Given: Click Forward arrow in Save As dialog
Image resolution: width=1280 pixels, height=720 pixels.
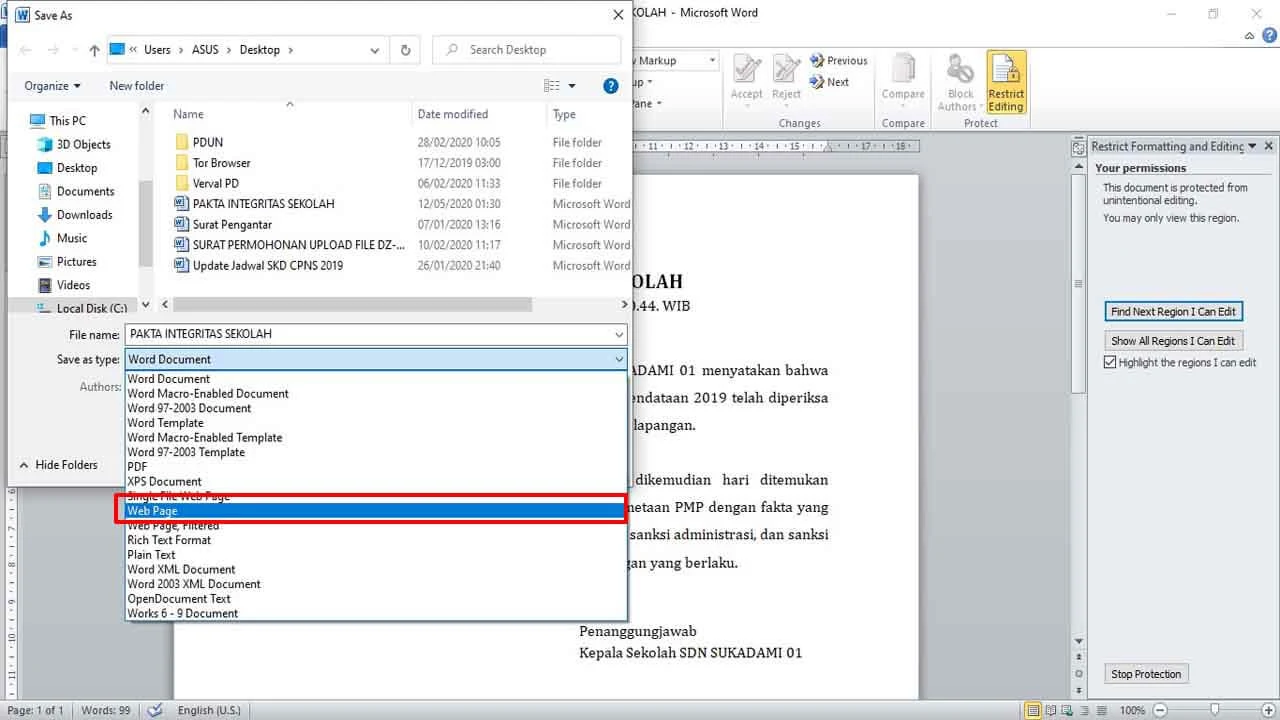Looking at the screenshot, I should (55, 50).
